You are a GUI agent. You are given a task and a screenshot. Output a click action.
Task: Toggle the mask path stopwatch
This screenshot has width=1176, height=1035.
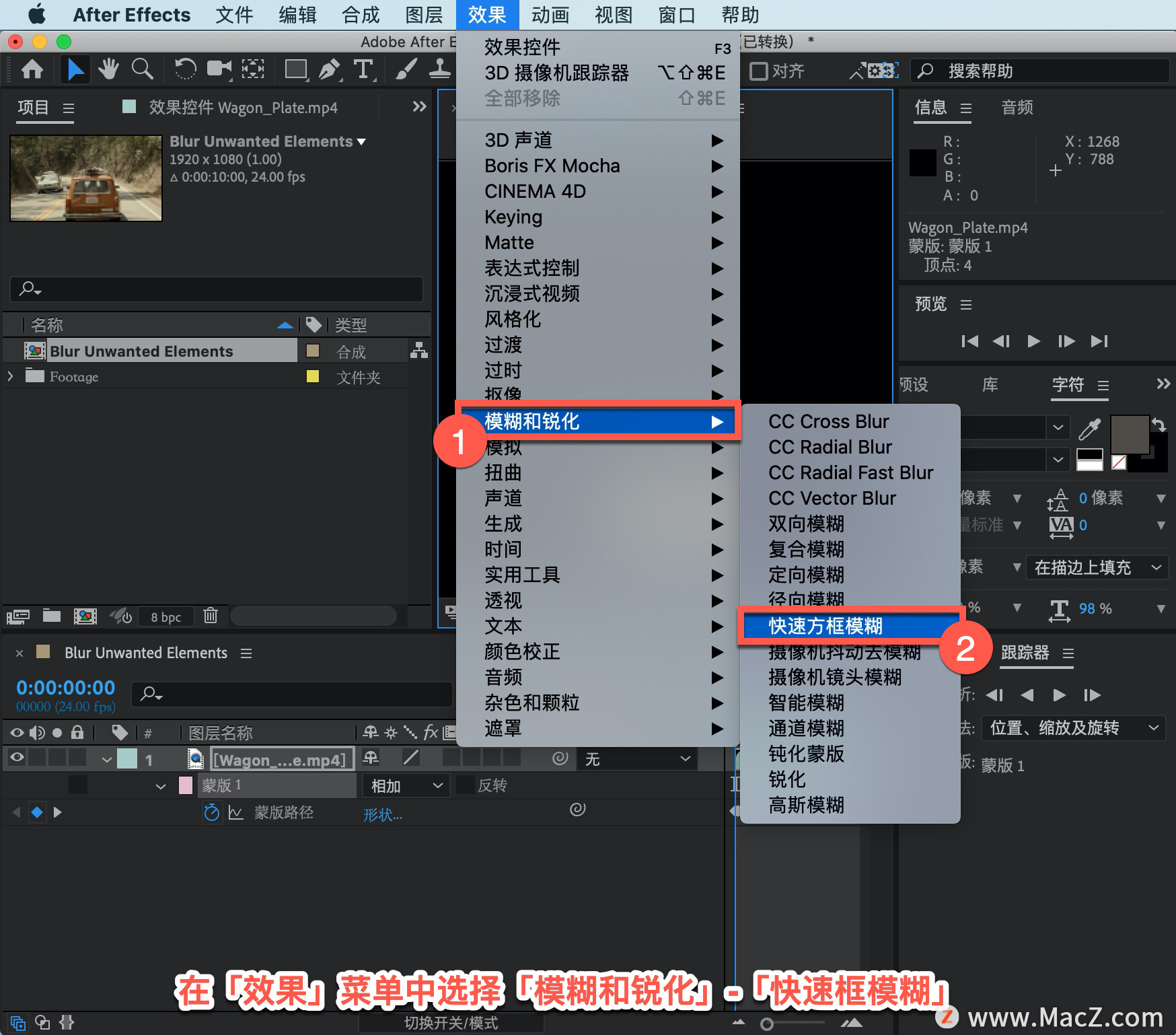(212, 813)
